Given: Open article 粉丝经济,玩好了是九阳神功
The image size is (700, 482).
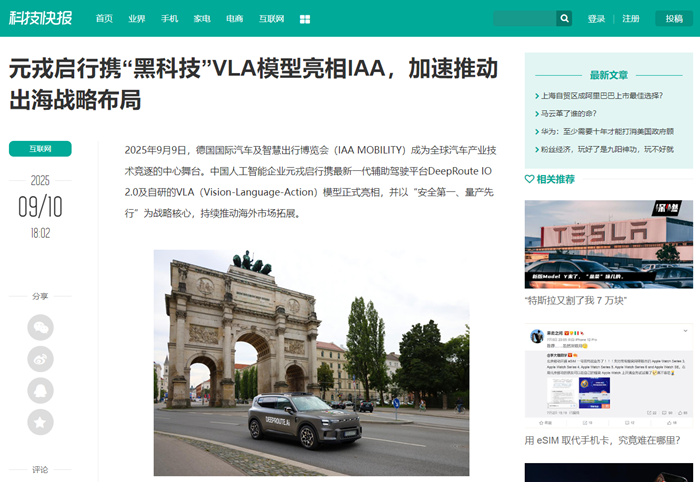Looking at the screenshot, I should [x=607, y=149].
